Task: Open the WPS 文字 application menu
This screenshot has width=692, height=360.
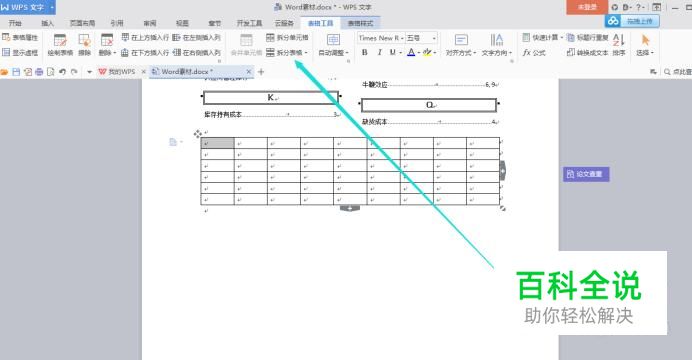Action: [27, 7]
